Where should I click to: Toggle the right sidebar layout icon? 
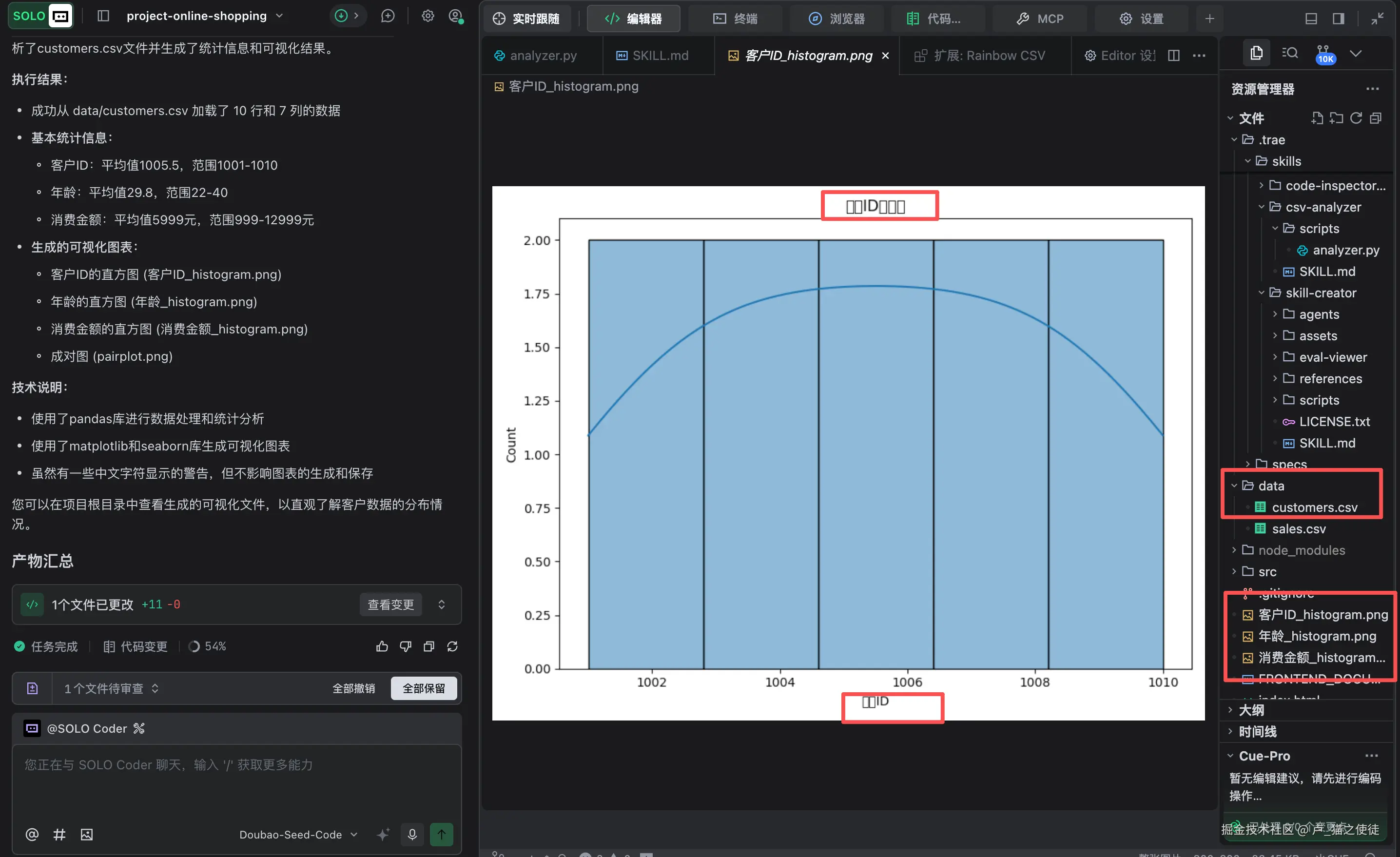pos(1338,19)
